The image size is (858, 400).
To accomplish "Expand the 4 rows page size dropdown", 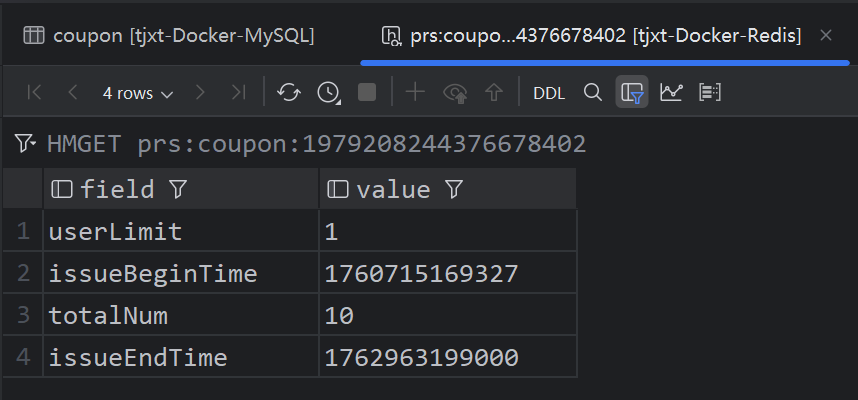I will [137, 94].
